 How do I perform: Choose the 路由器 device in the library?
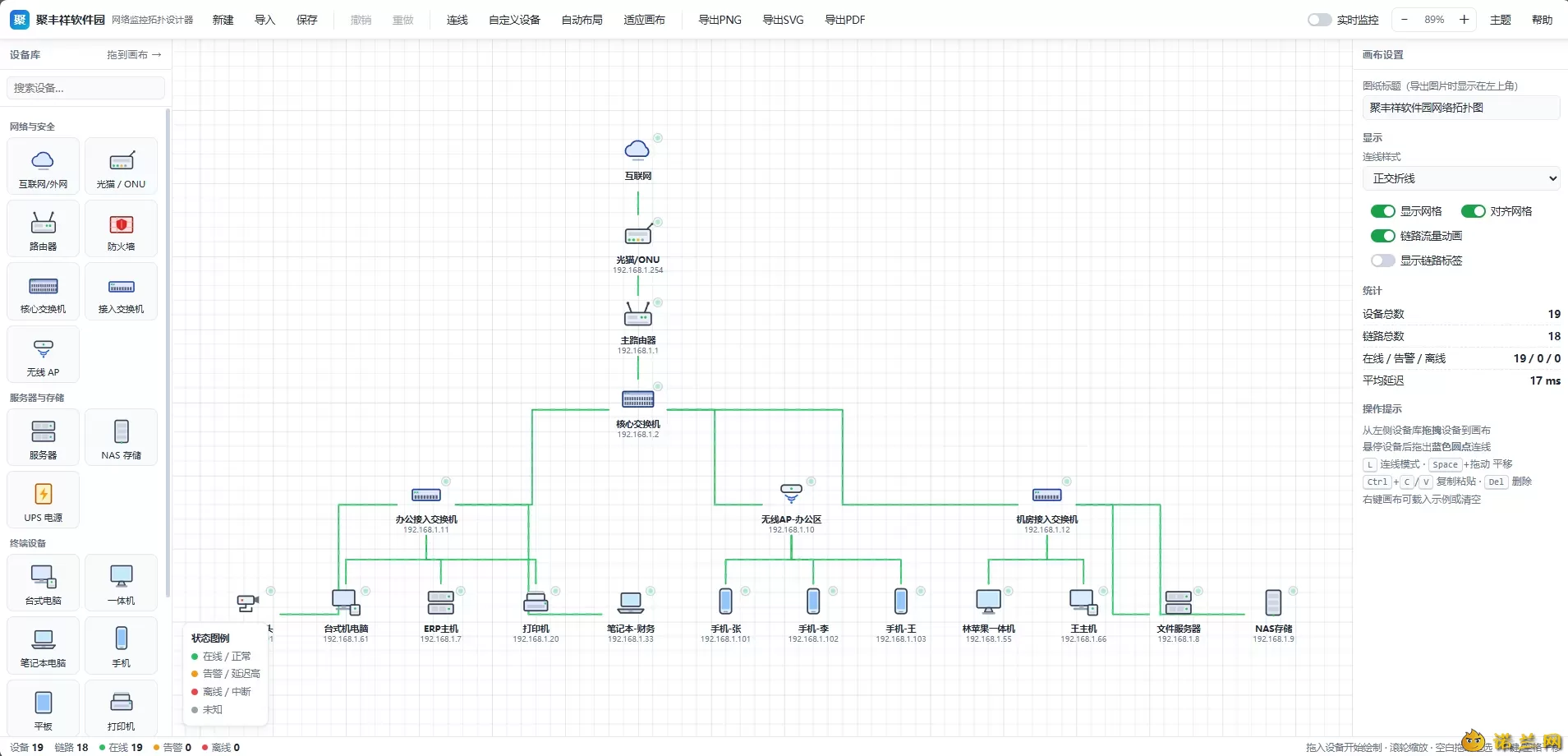[x=44, y=228]
